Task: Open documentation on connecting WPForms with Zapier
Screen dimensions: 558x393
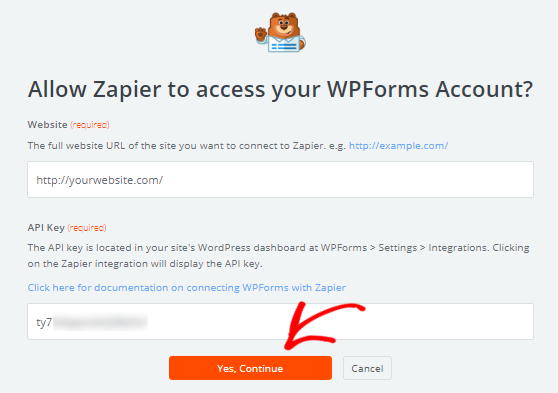Action: point(186,287)
